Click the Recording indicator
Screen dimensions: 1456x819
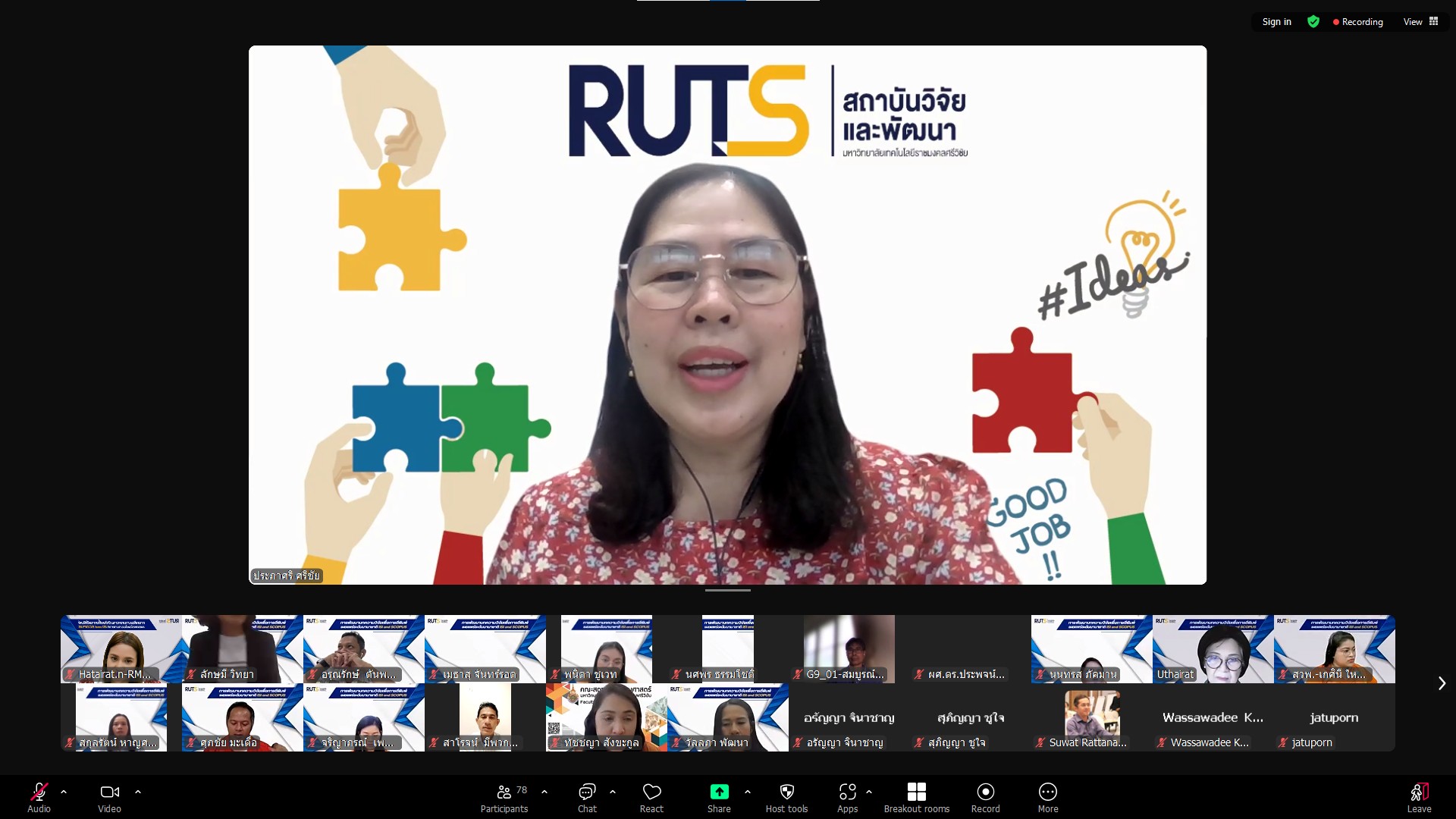click(x=1357, y=22)
